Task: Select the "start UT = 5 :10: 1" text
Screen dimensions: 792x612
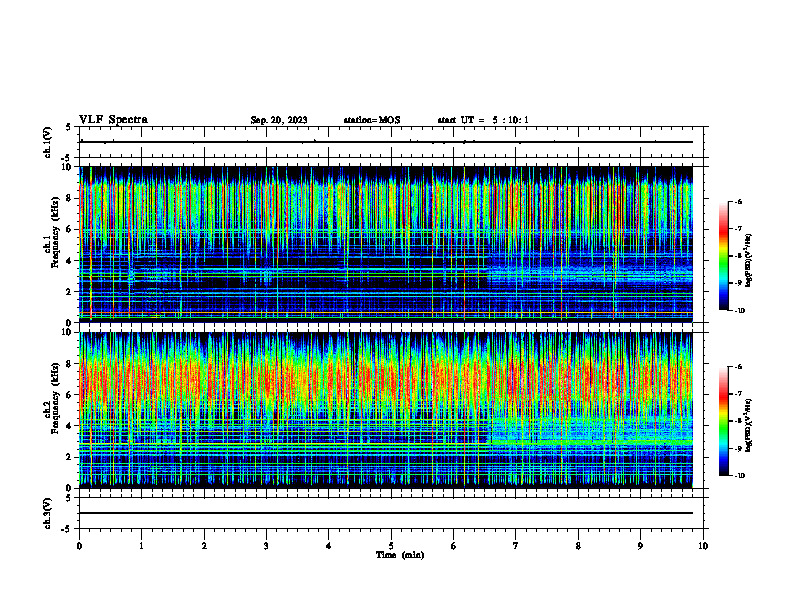Action: click(x=483, y=120)
